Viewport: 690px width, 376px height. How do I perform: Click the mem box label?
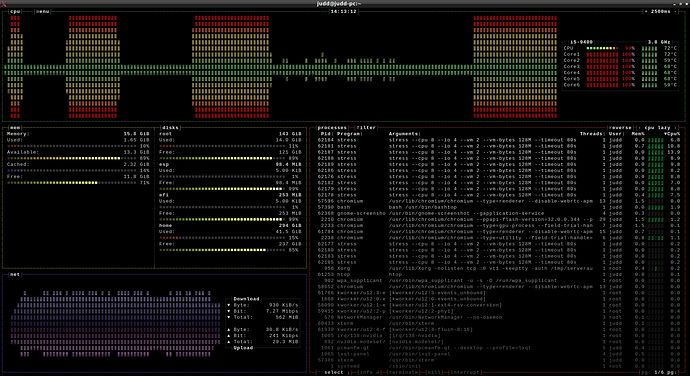tap(15, 128)
